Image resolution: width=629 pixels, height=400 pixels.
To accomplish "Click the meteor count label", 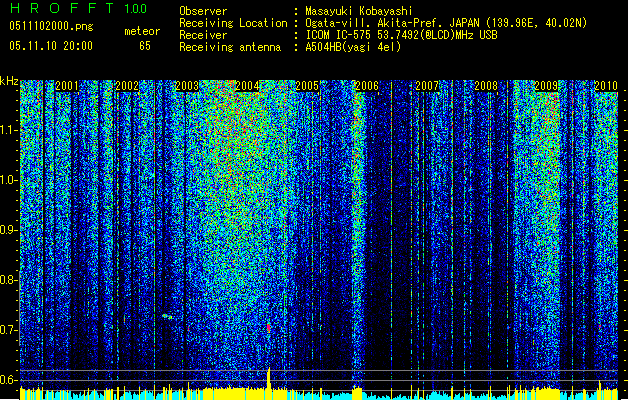I will point(142,31).
